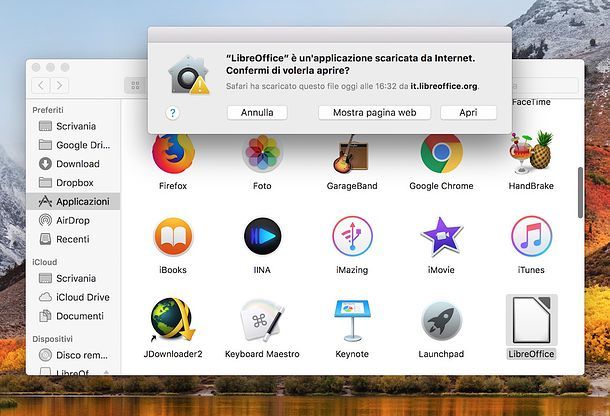
Task: Click the AirDrop radar icon in sidebar
Action: 45,220
